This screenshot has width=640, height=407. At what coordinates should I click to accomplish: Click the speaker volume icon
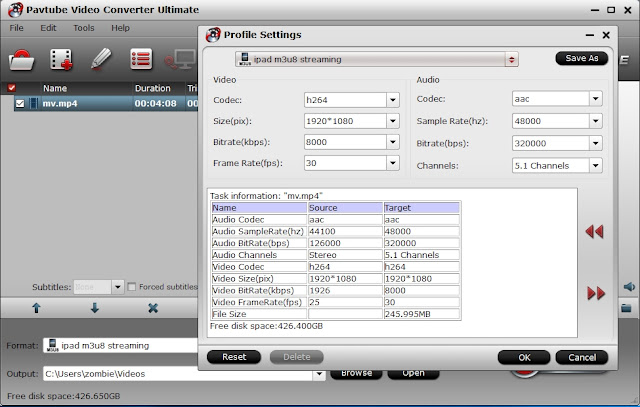[629, 287]
